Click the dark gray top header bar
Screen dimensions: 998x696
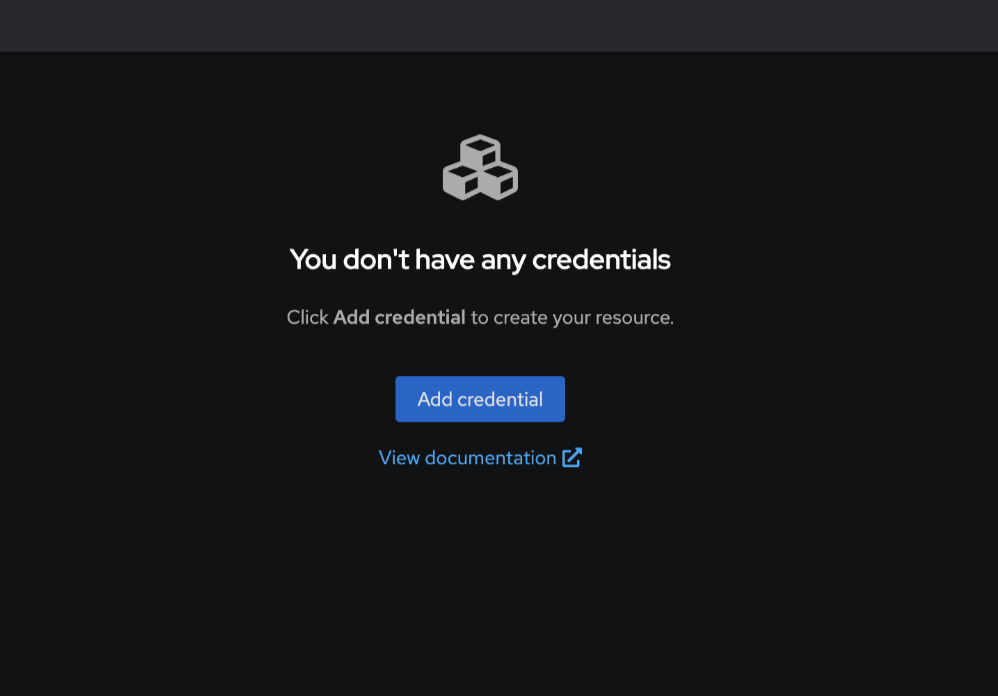tap(499, 25)
